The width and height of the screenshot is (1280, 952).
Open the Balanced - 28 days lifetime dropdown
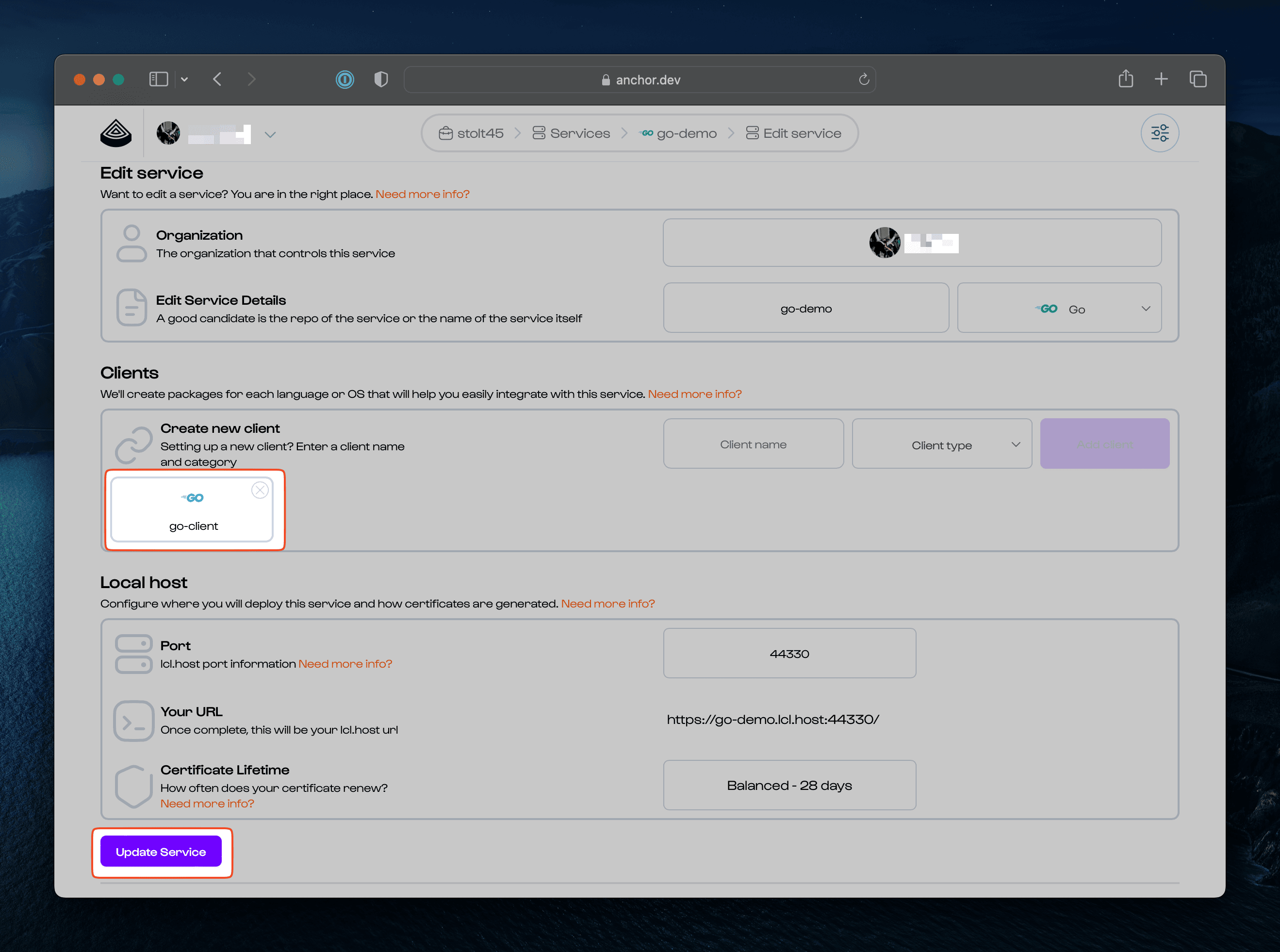coord(789,785)
